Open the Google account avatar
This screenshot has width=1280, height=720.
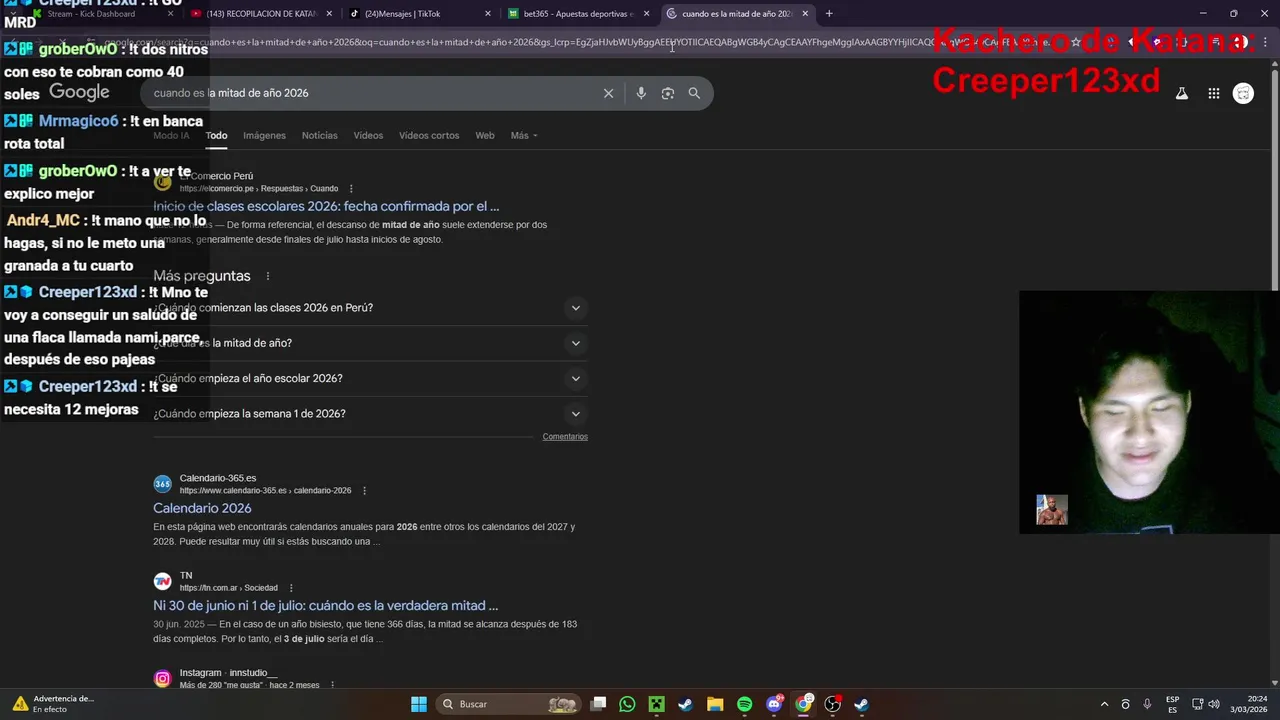point(1243,93)
